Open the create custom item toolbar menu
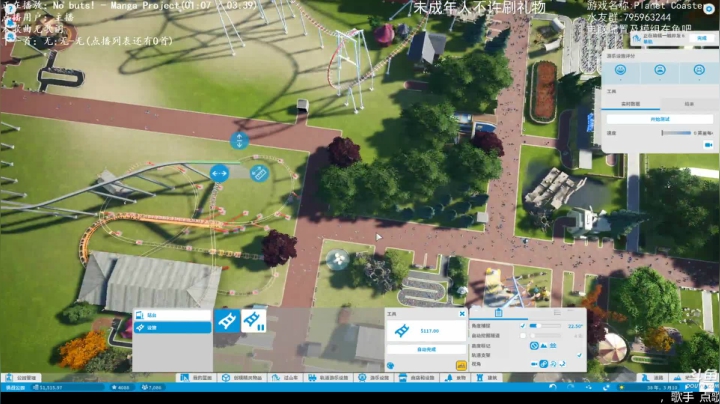 pos(242,378)
